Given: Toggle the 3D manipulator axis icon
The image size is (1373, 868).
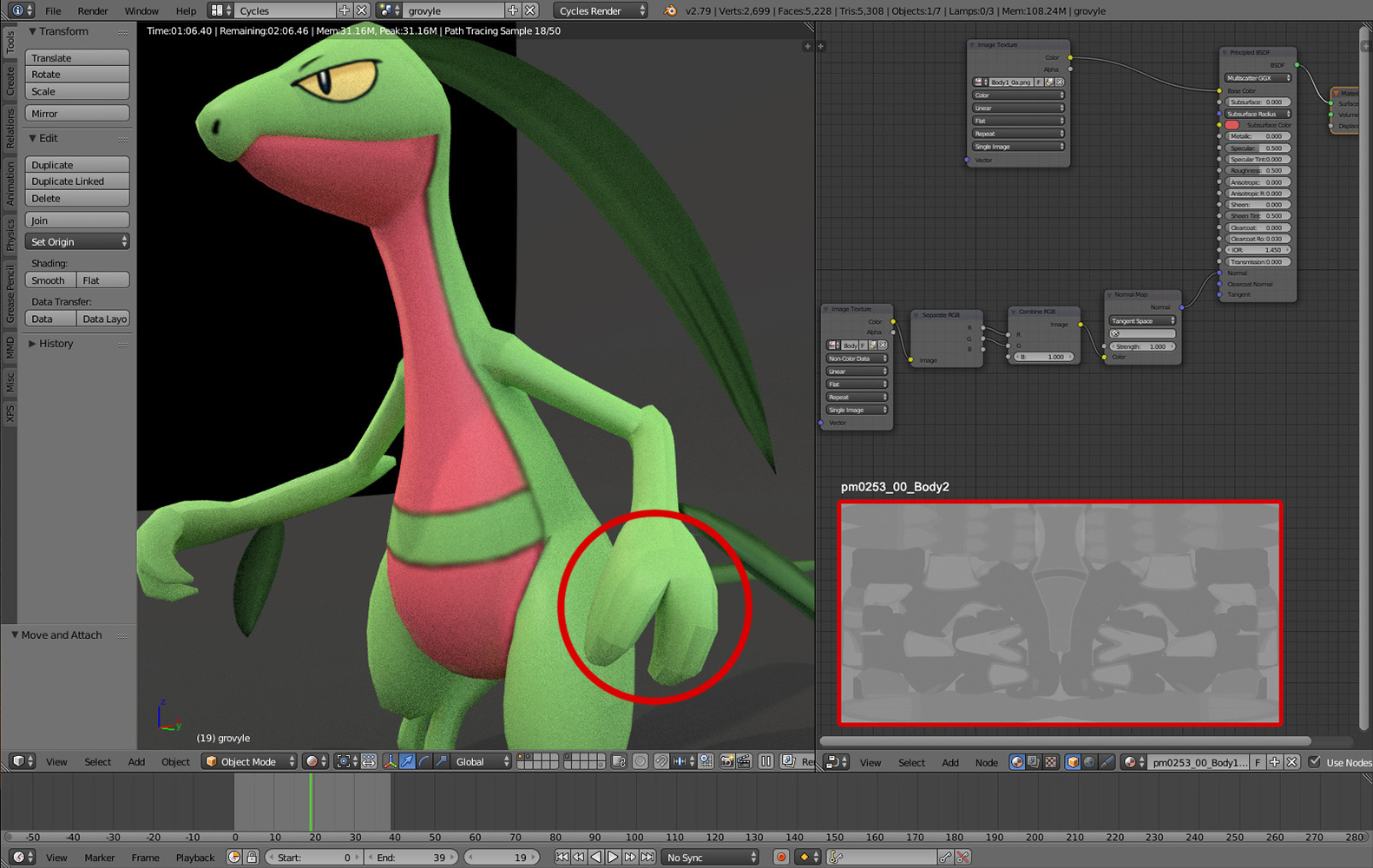Looking at the screenshot, I should pos(390,761).
